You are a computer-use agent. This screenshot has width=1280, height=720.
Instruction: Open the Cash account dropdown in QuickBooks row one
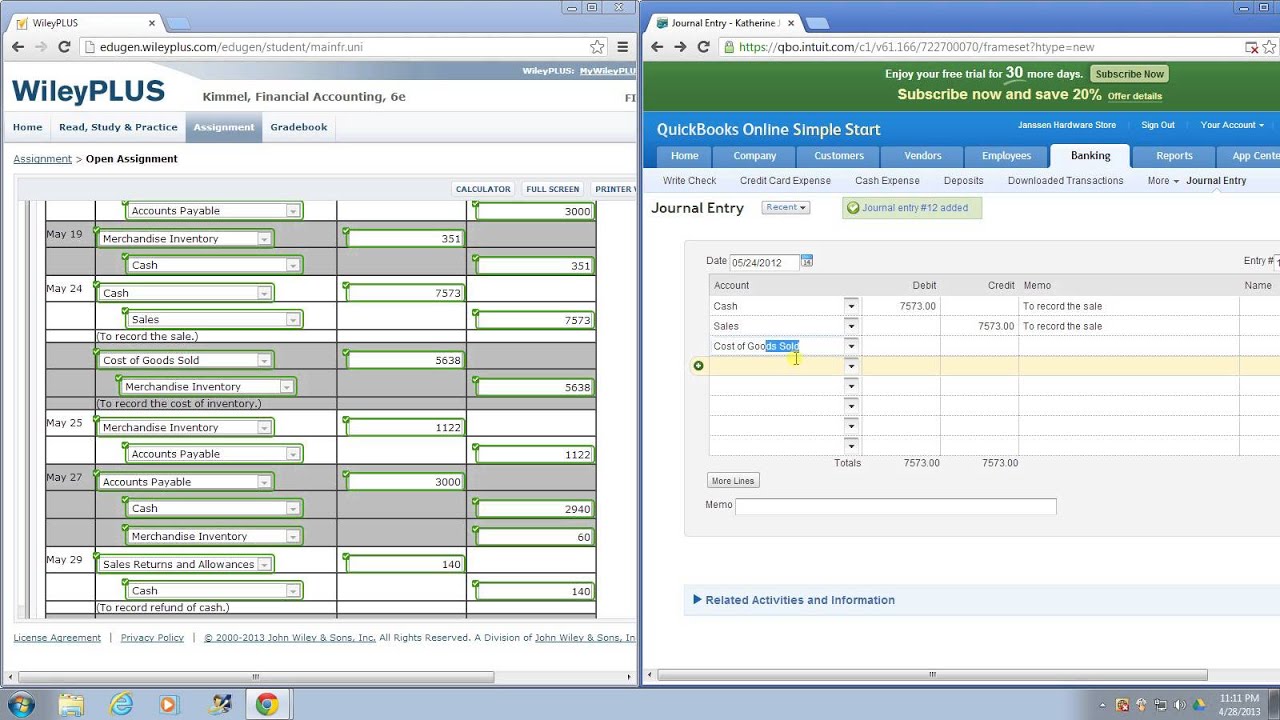coord(851,306)
